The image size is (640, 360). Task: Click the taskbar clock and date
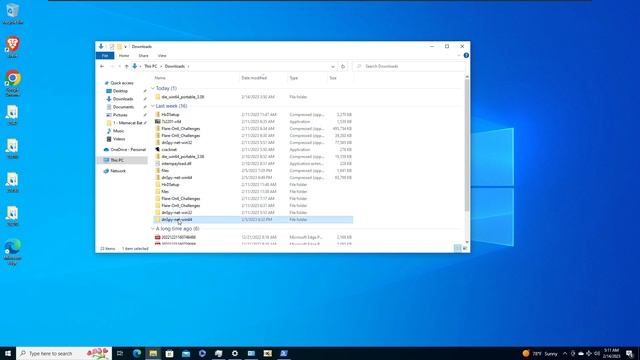[x=611, y=353]
